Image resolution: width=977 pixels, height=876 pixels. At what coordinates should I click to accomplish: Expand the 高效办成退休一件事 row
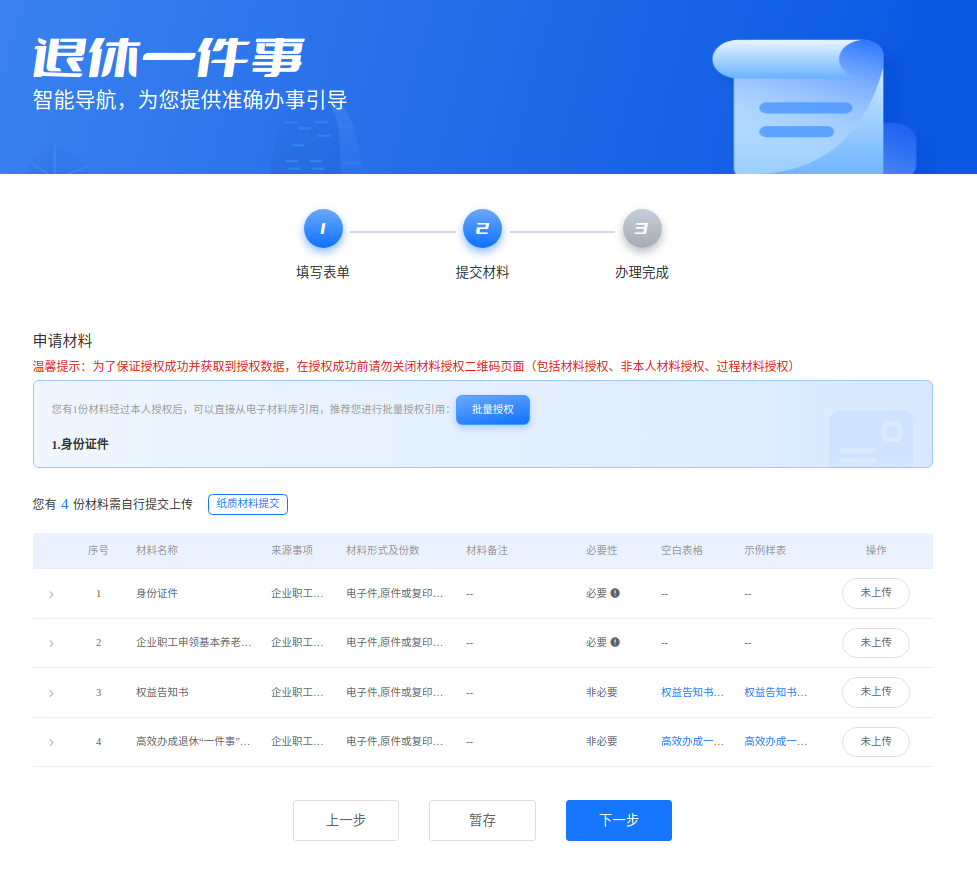pos(51,742)
